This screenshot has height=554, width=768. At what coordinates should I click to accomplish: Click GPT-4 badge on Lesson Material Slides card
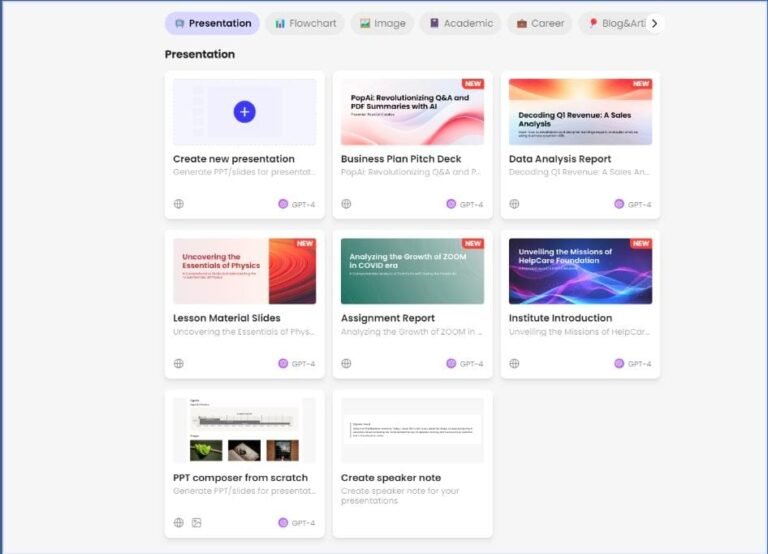click(297, 363)
